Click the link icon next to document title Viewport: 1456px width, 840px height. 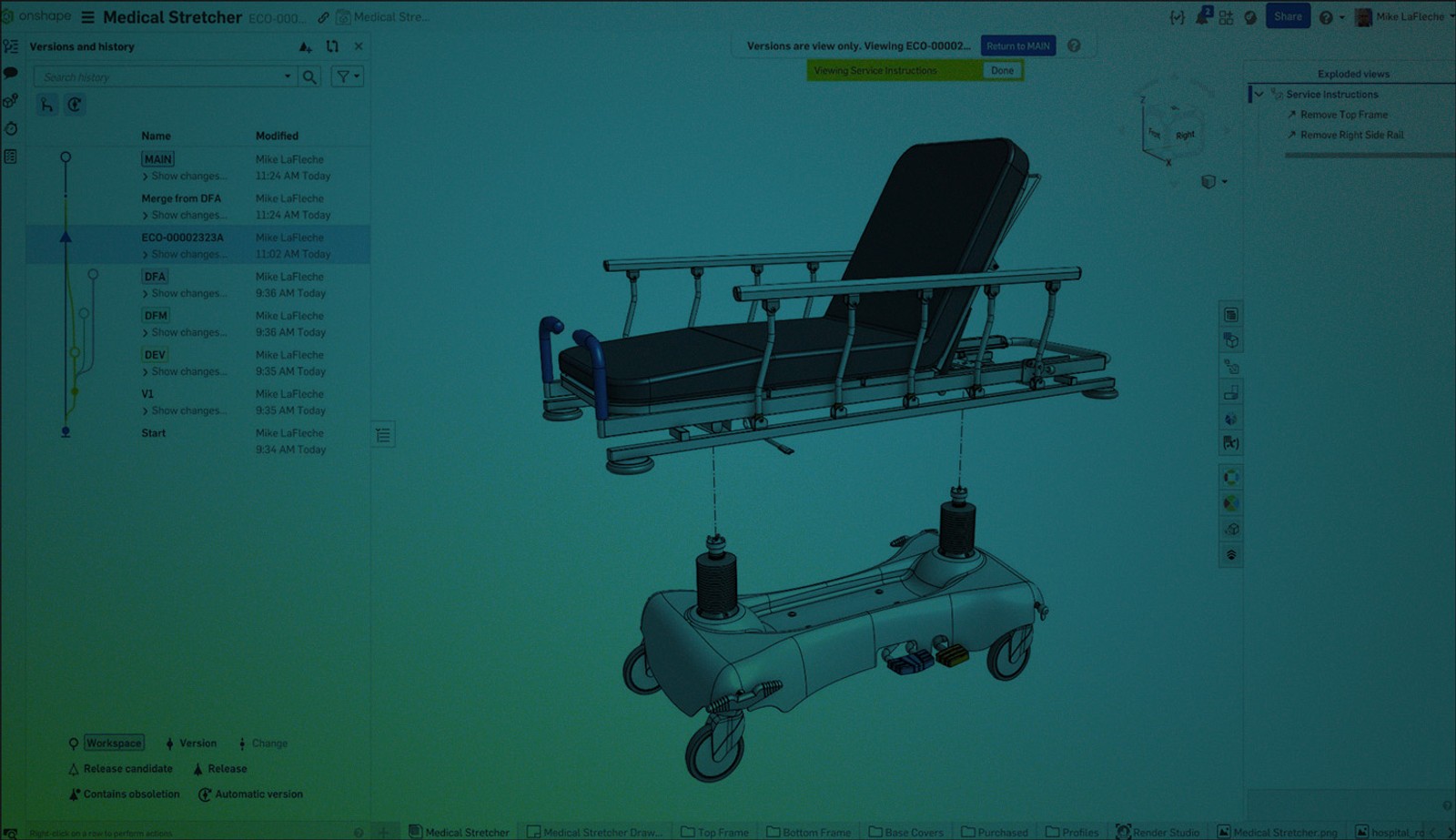[323, 17]
